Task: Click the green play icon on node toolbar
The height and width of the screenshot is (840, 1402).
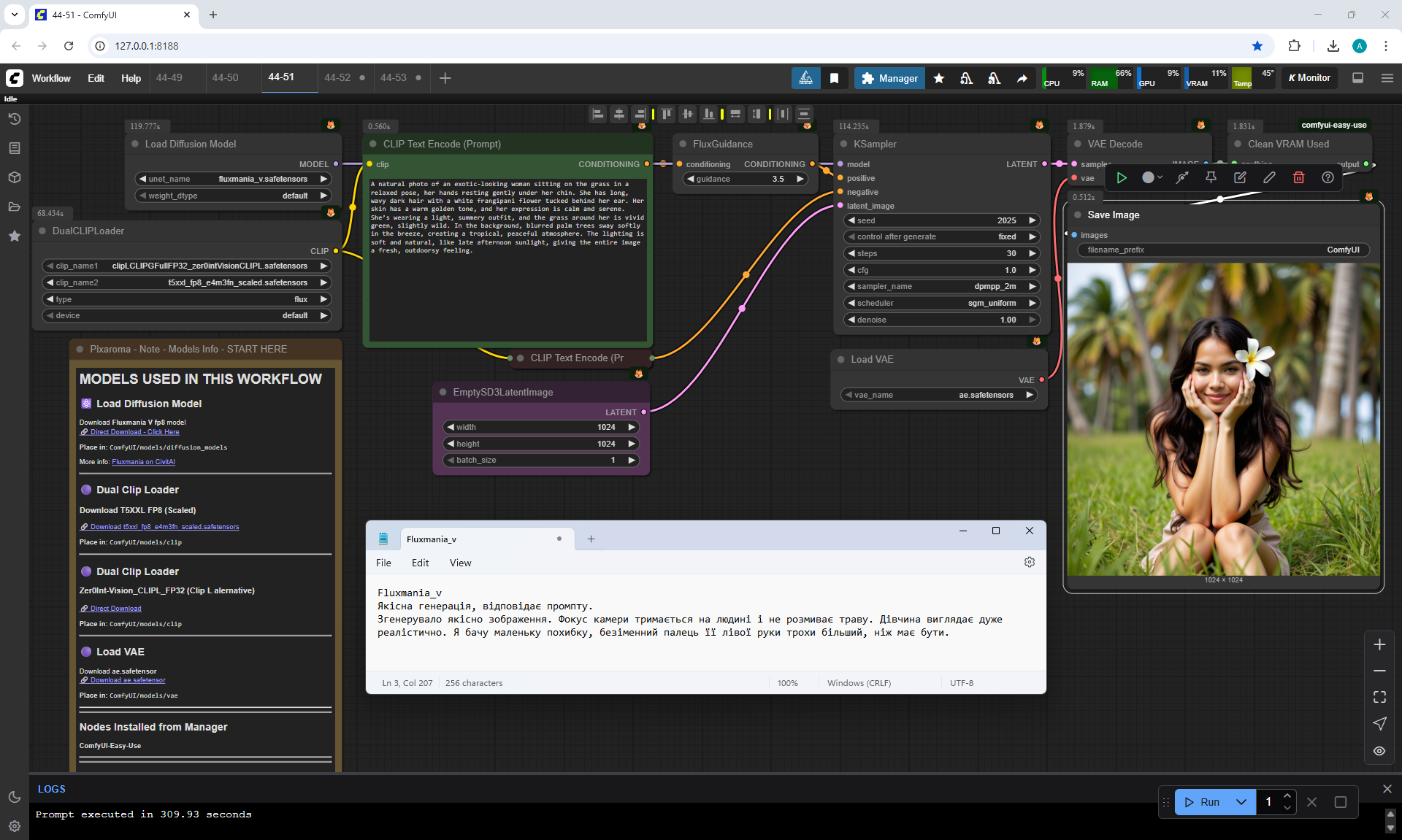Action: coord(1122,177)
